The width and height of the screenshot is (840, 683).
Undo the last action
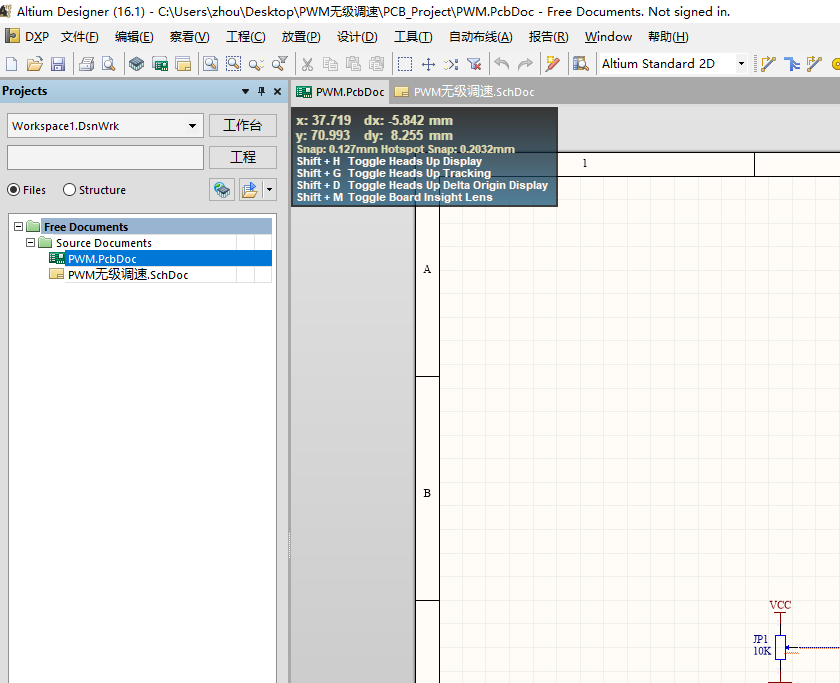point(502,64)
